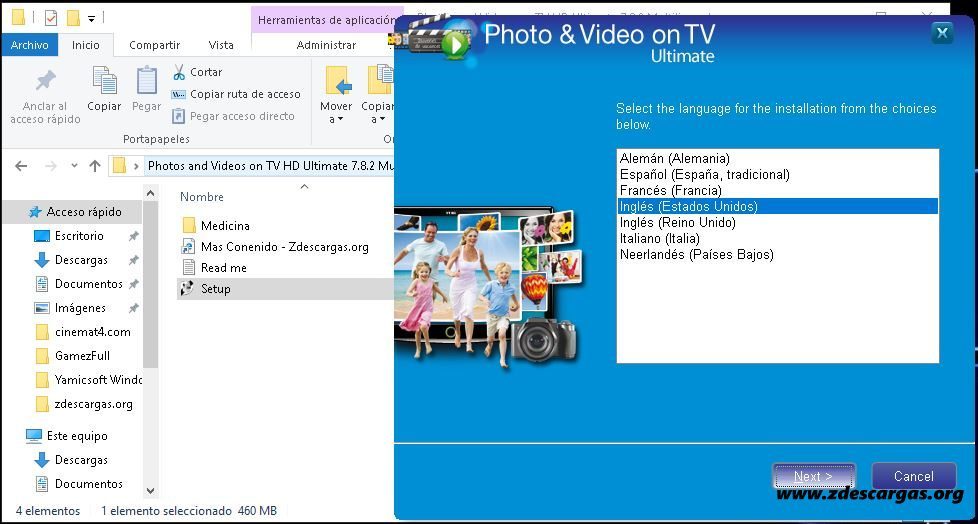Viewport: 978px width, 524px height.
Task: Click Cancel in the installer
Action: 913,476
